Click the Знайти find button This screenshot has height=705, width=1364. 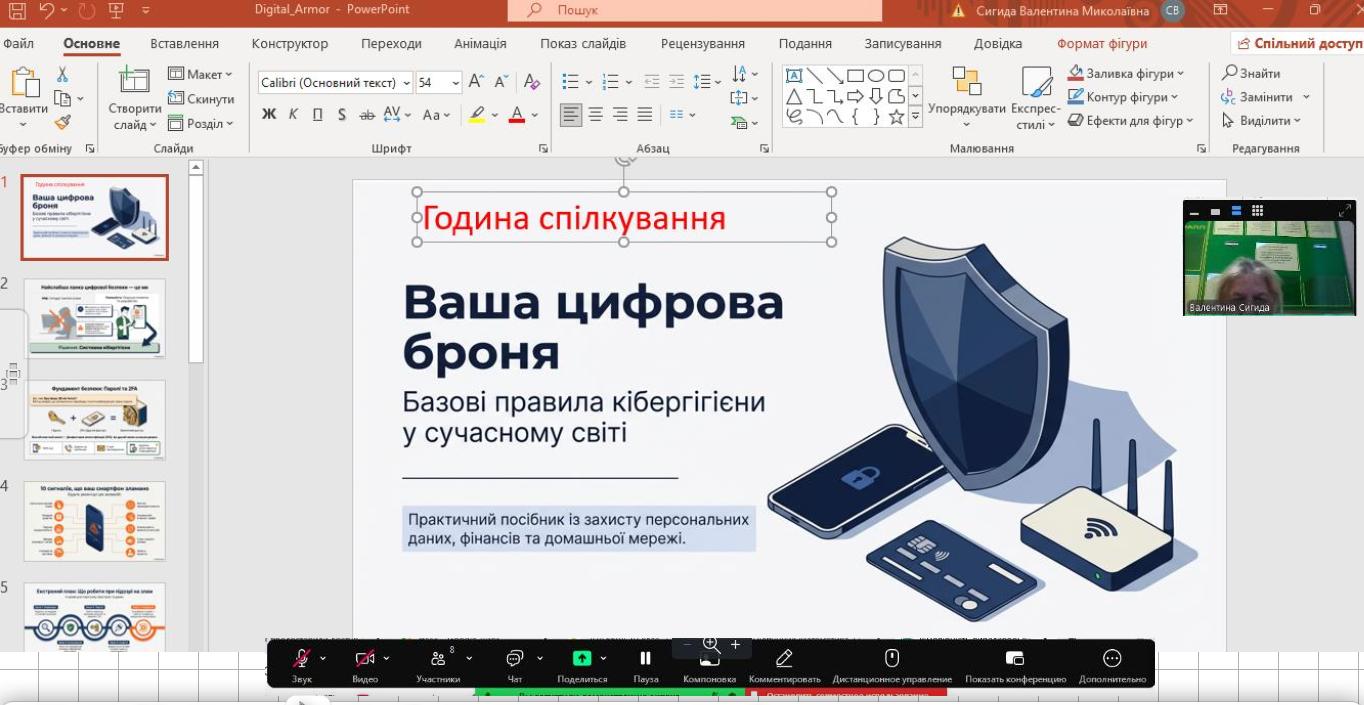[1251, 73]
